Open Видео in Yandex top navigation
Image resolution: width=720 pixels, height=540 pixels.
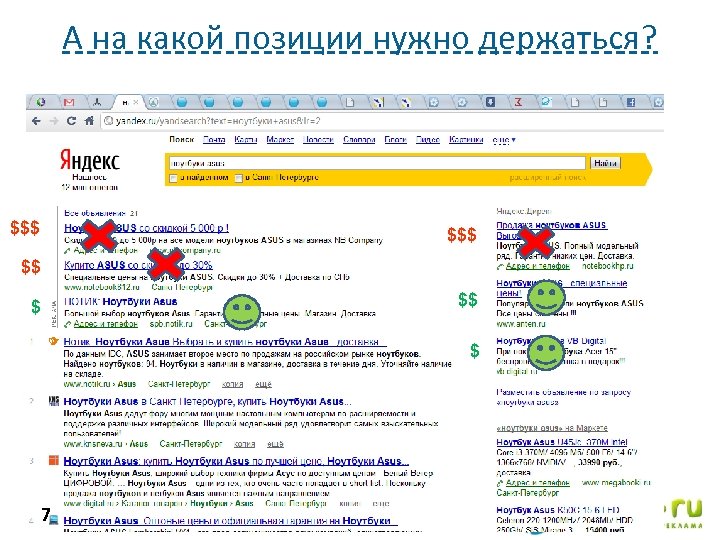(428, 140)
